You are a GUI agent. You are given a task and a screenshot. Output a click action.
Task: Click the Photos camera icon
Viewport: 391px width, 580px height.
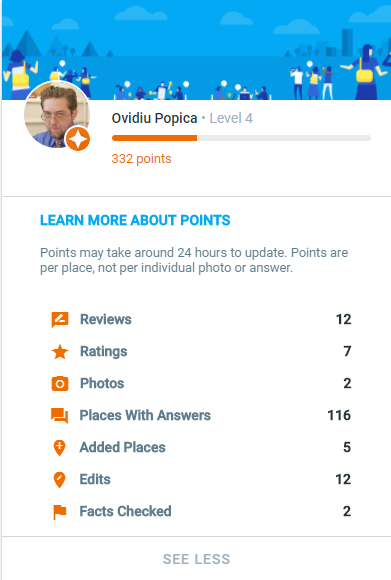[x=60, y=384]
